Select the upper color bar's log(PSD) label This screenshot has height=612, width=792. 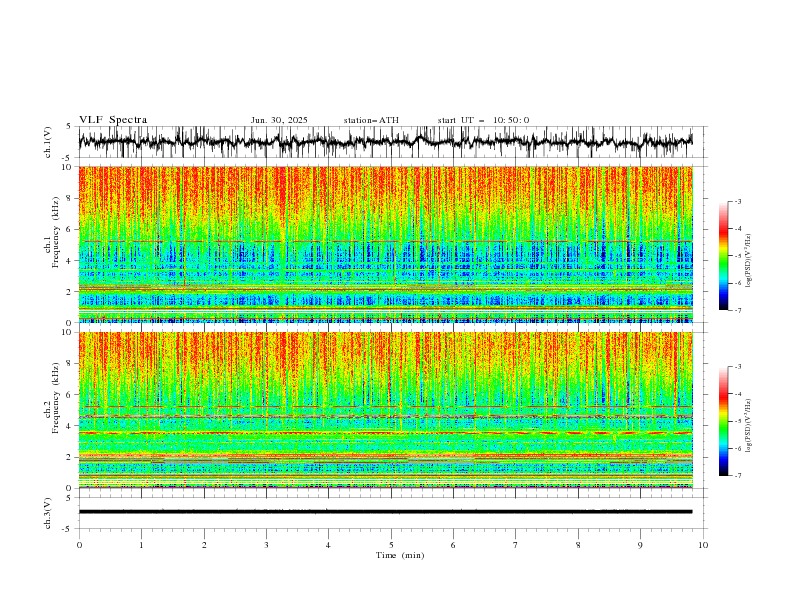click(x=749, y=261)
